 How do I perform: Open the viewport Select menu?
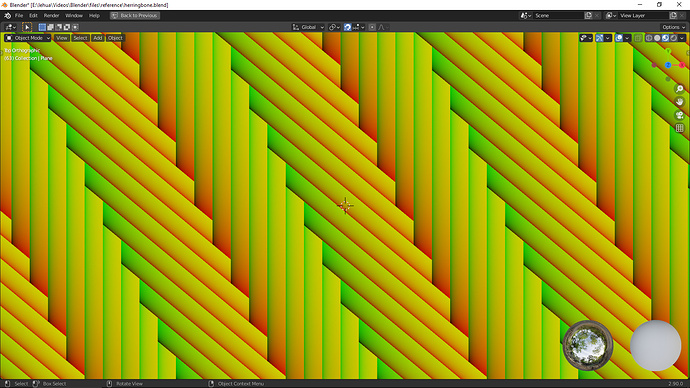point(80,38)
